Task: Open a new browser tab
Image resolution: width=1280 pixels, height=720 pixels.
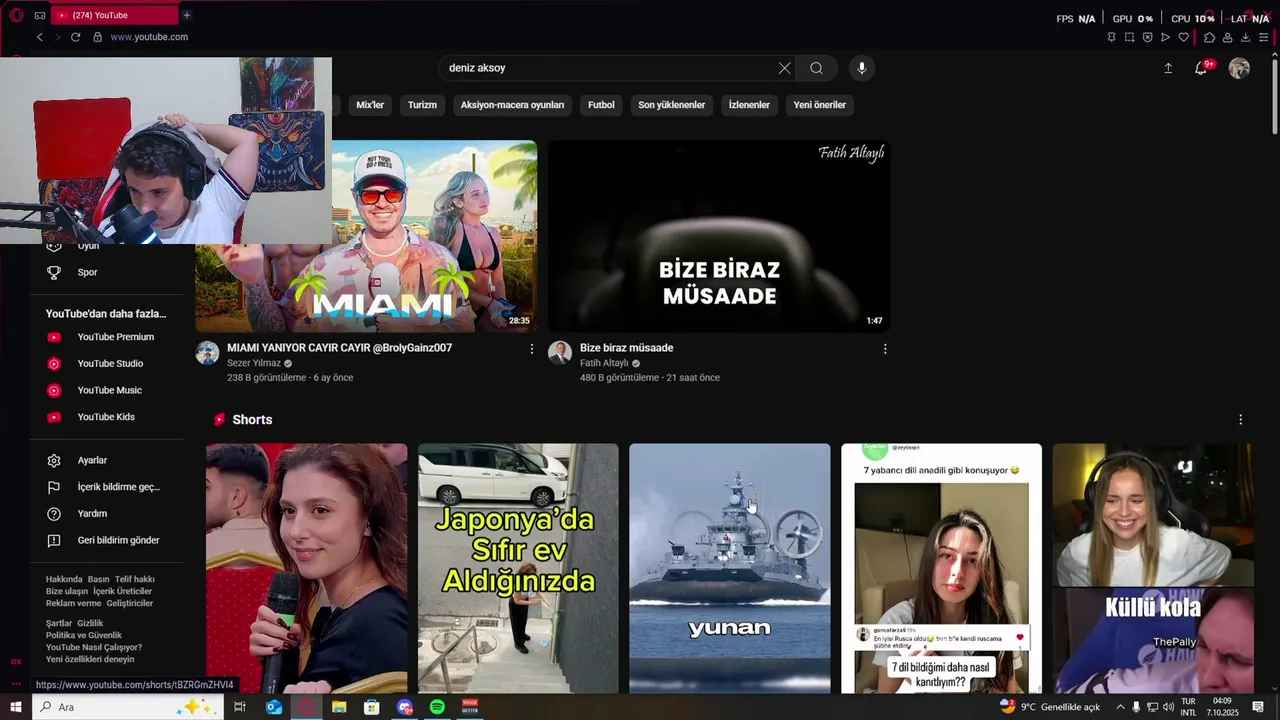Action: point(186,15)
